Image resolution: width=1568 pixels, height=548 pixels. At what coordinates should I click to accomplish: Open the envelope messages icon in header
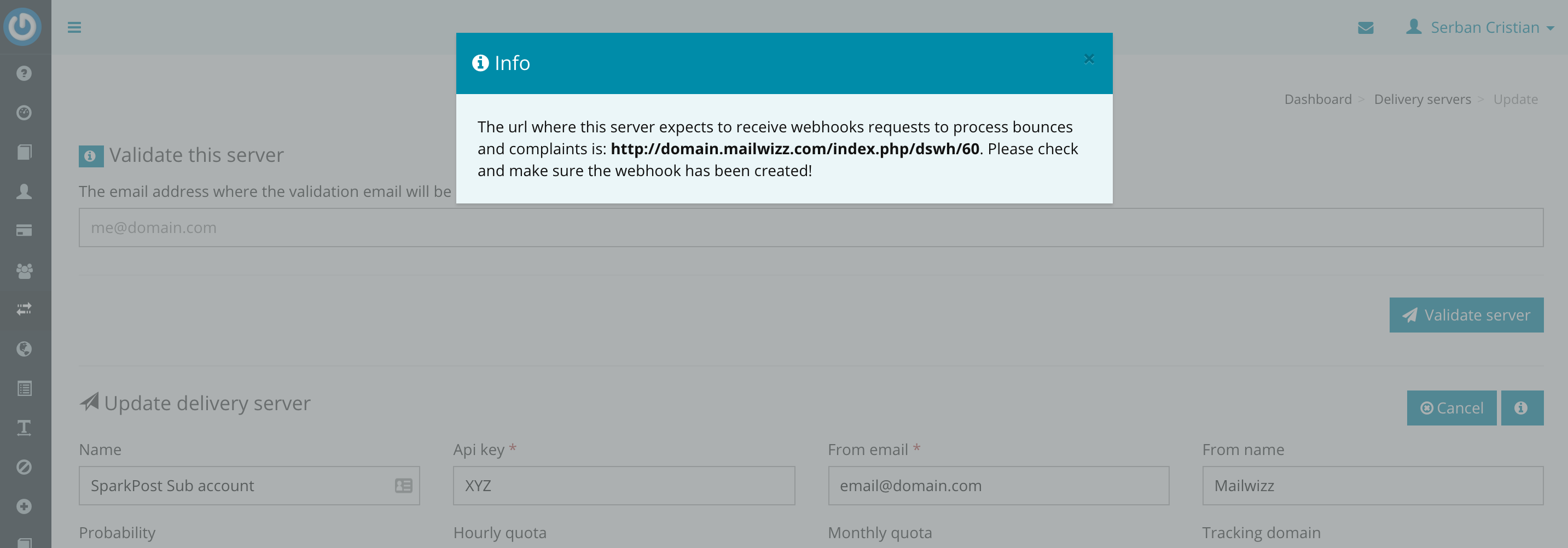point(1366,28)
